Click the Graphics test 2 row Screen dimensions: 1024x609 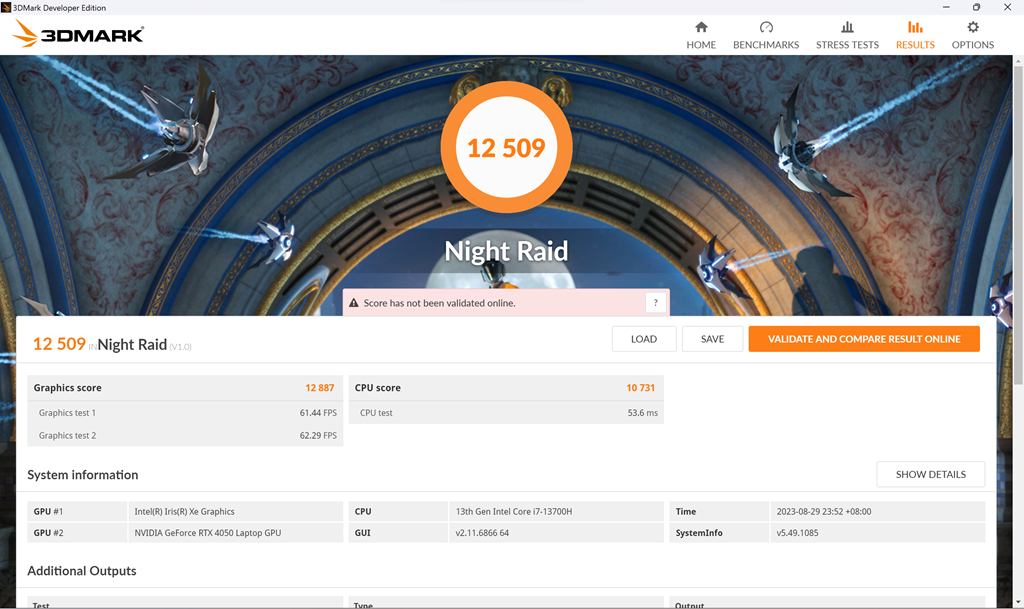pyautogui.click(x=185, y=436)
